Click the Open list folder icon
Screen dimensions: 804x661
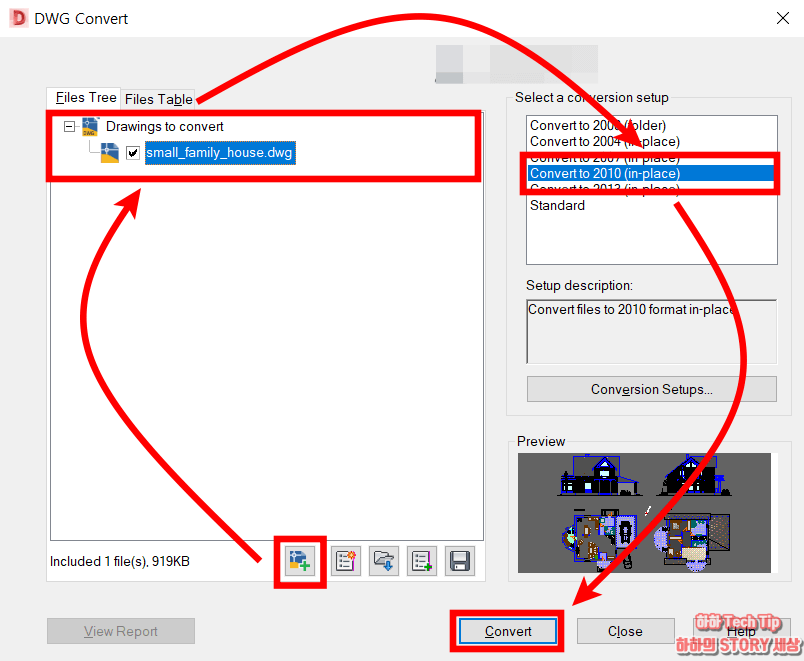[x=384, y=561]
